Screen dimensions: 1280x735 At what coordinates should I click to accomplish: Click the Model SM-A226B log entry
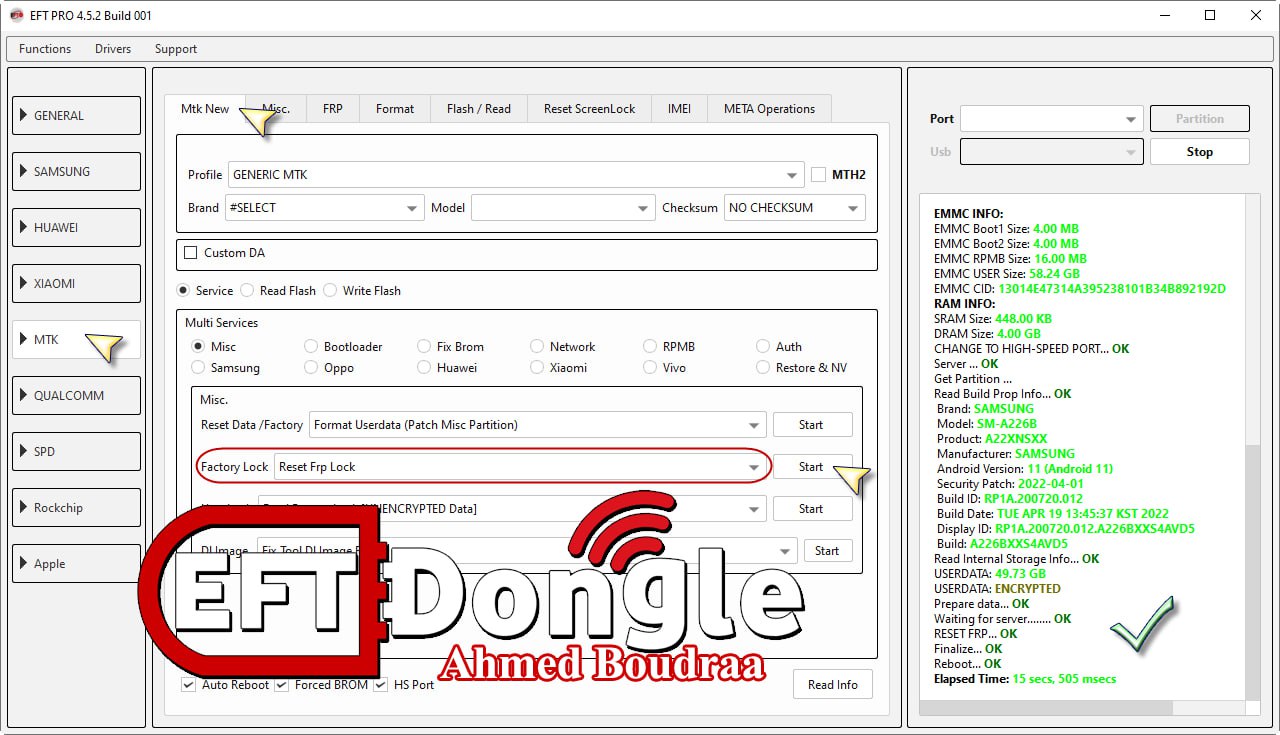tap(985, 424)
